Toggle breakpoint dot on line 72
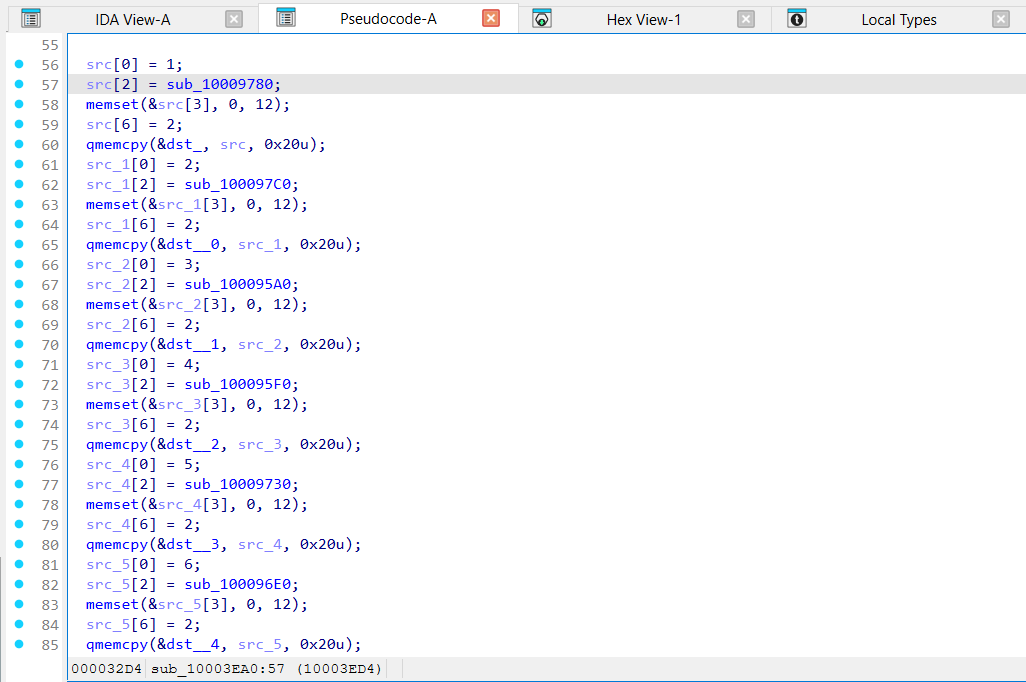This screenshot has width=1026, height=682. 19,384
